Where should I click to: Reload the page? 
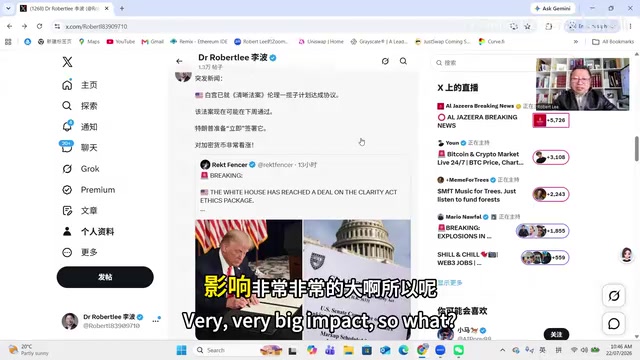[x=39, y=26]
